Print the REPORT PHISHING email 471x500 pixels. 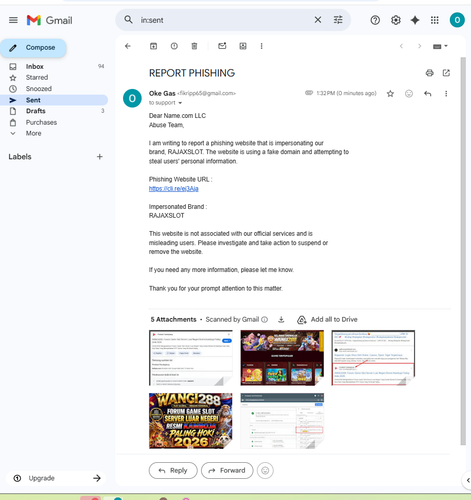point(430,73)
